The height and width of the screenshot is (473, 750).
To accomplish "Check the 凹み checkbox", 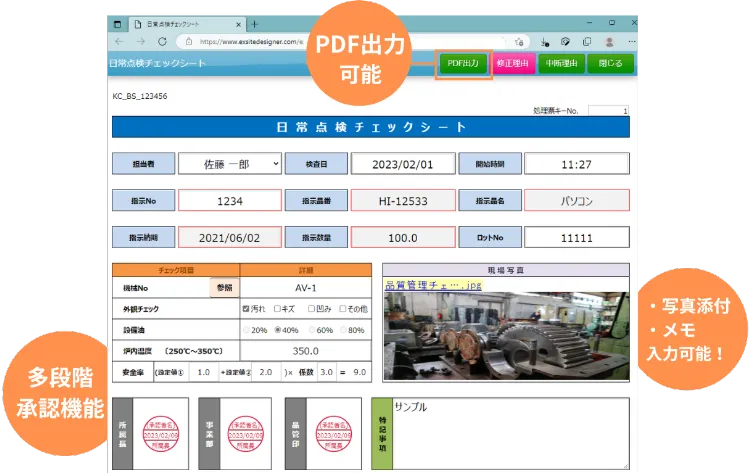I will coord(311,309).
